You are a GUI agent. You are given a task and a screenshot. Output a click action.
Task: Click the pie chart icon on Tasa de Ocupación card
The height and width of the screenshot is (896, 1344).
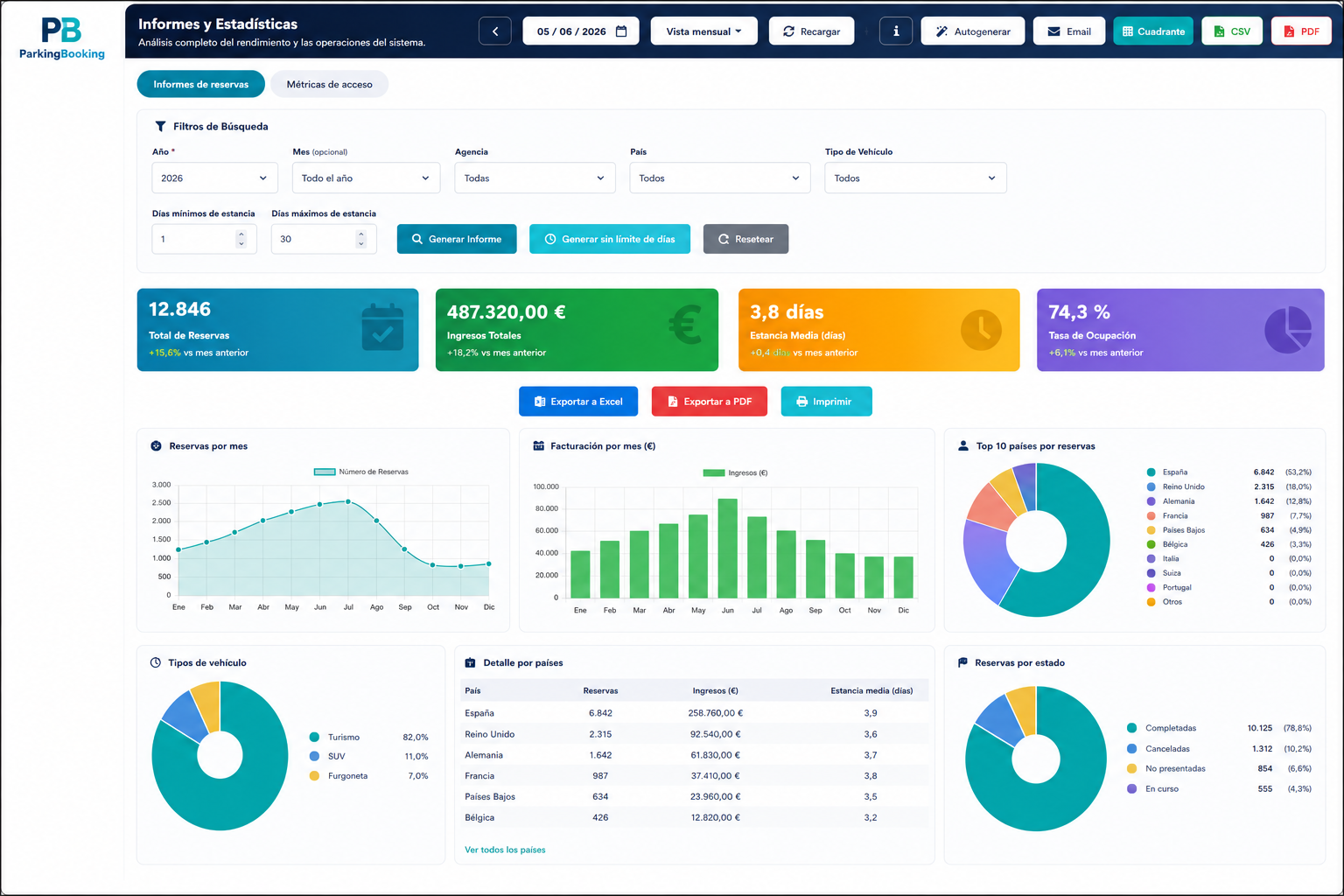[x=1288, y=330]
